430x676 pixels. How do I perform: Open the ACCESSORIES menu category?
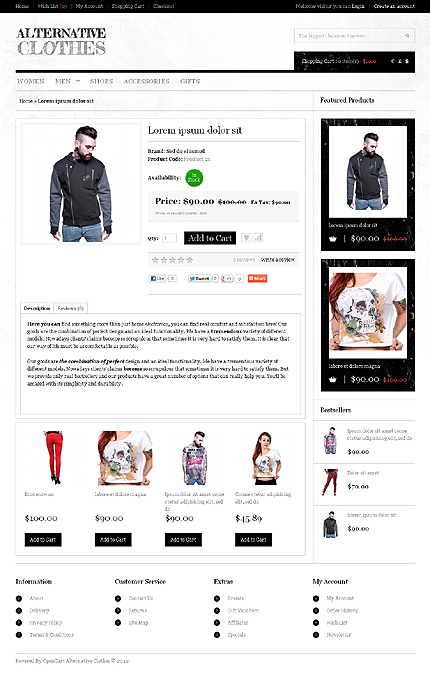[147, 81]
